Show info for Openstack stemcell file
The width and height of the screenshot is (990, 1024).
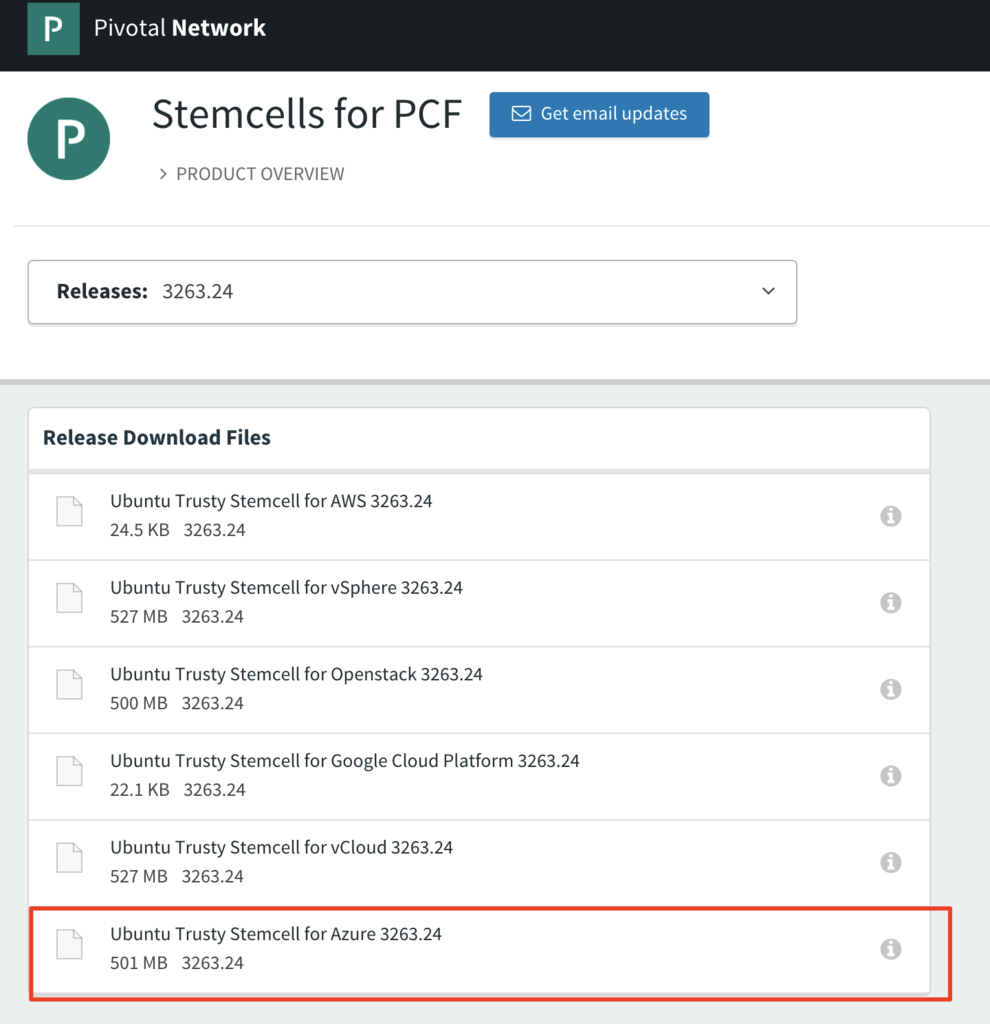click(x=890, y=689)
